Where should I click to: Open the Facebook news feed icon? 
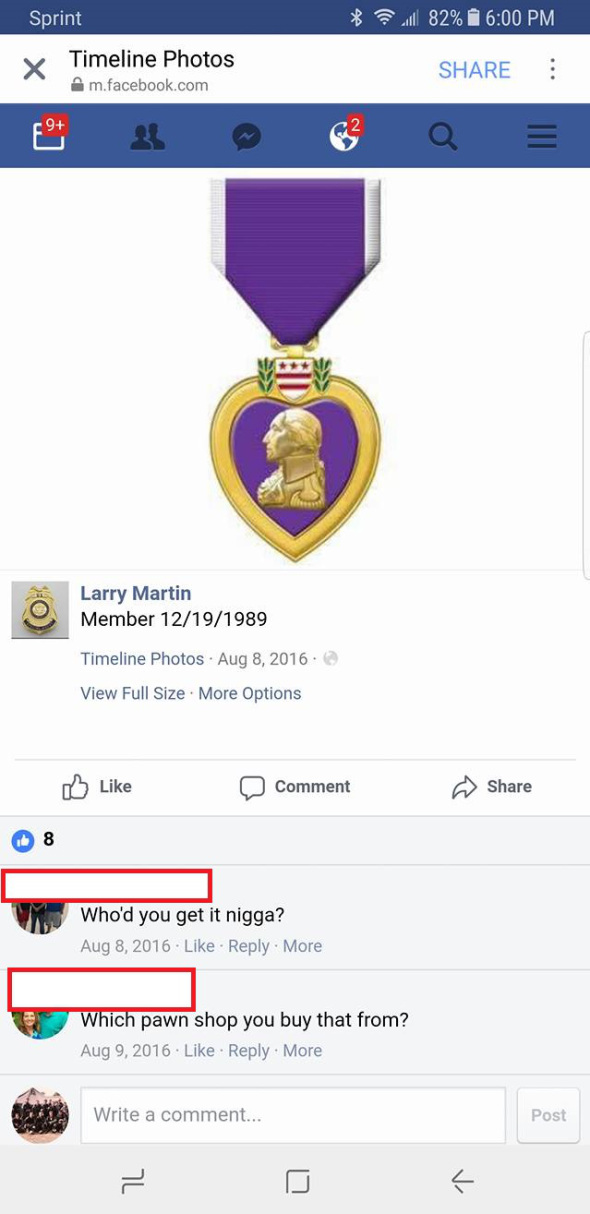49,134
